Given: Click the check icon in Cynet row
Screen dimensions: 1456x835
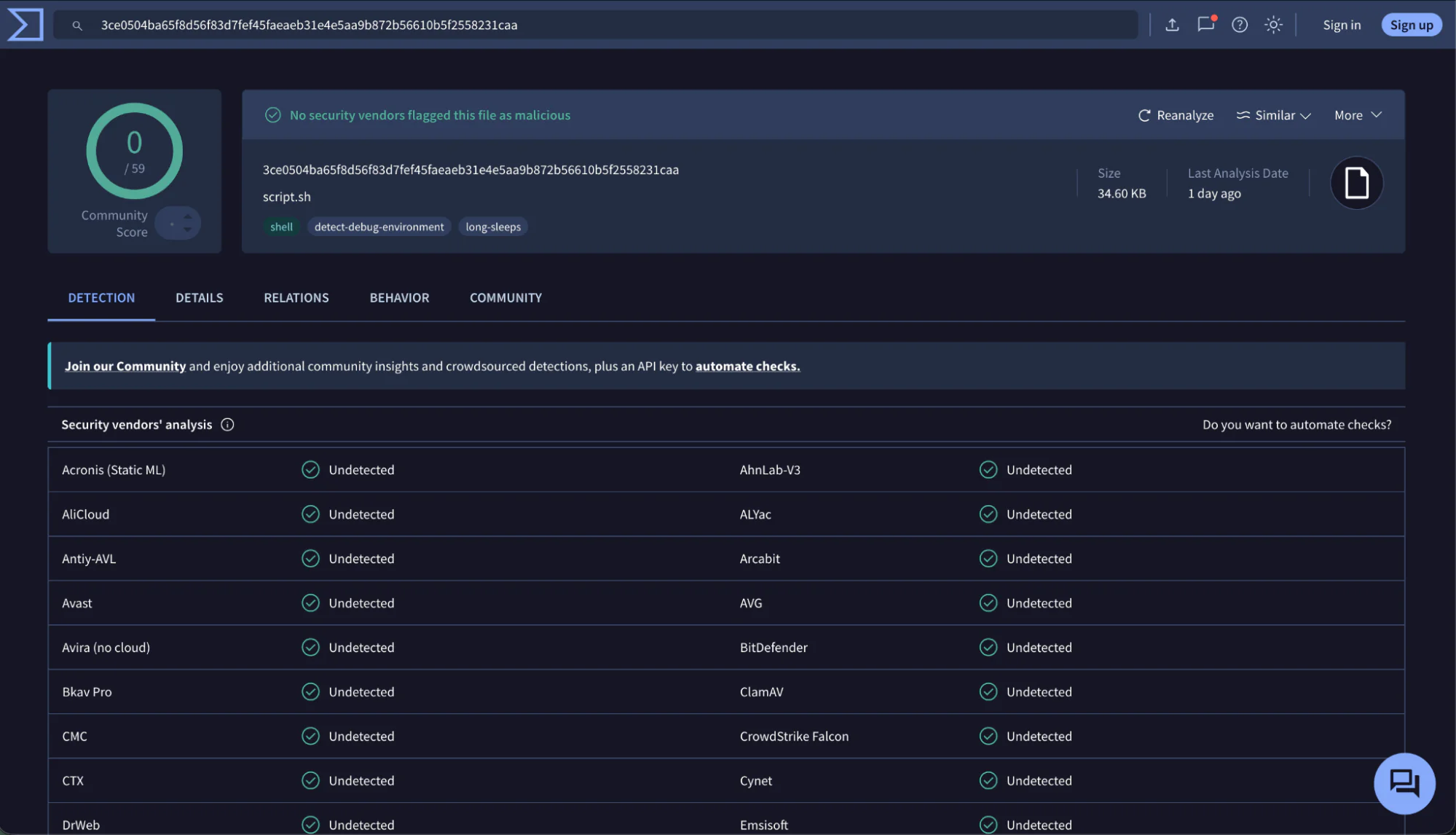Looking at the screenshot, I should [988, 781].
